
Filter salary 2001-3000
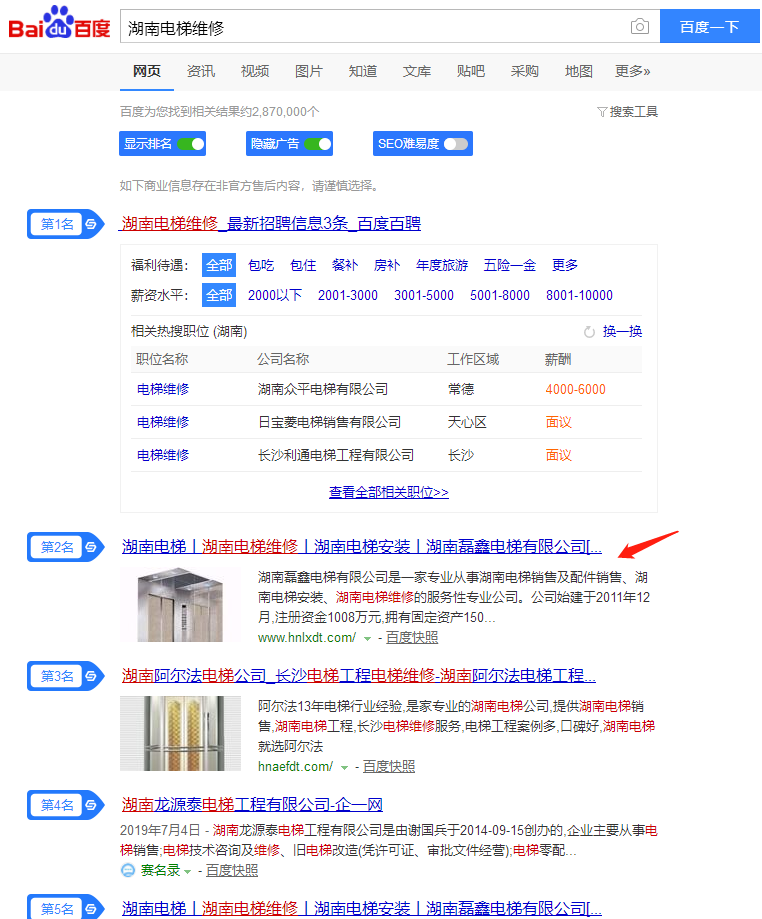tap(348, 295)
